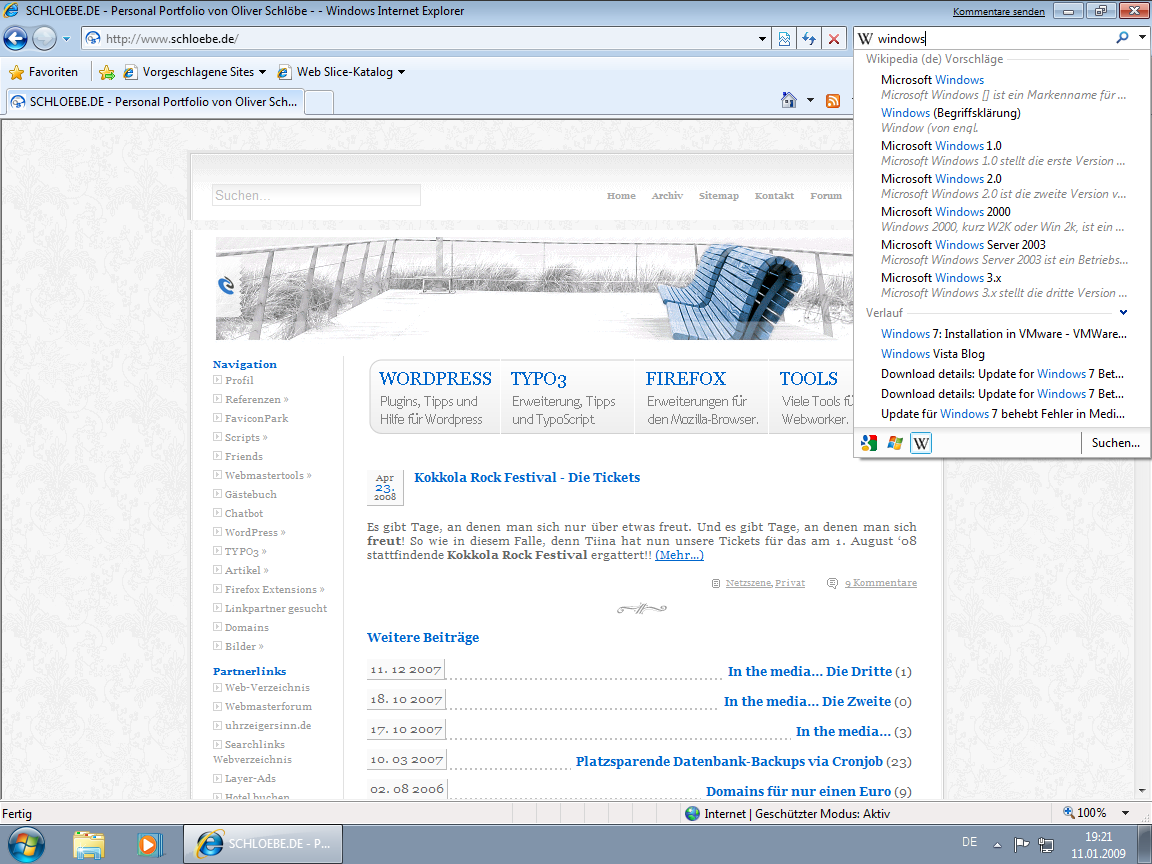Collapse the Verlauf section chevron
This screenshot has width=1152, height=864.
click(1124, 312)
